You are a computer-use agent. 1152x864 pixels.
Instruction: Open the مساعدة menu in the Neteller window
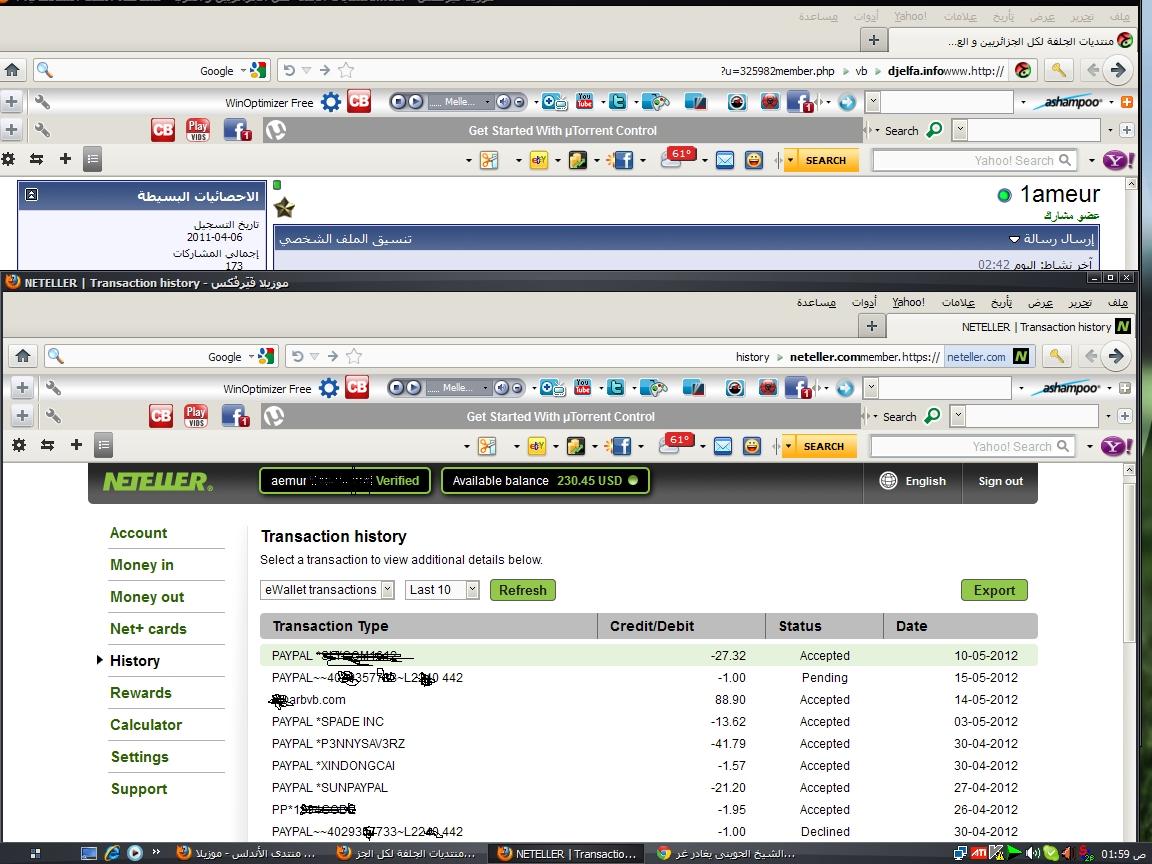point(816,302)
